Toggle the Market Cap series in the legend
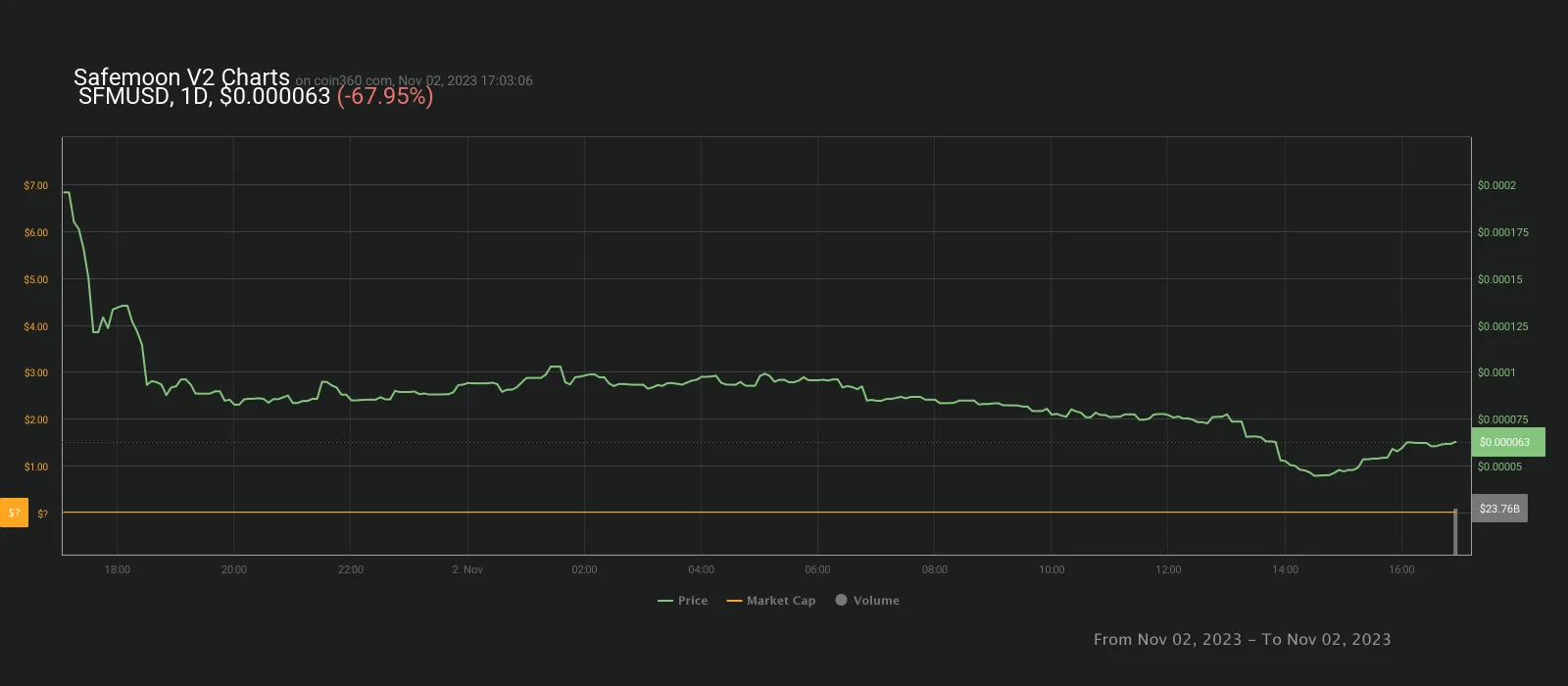This screenshot has height=686, width=1568. pos(771,601)
